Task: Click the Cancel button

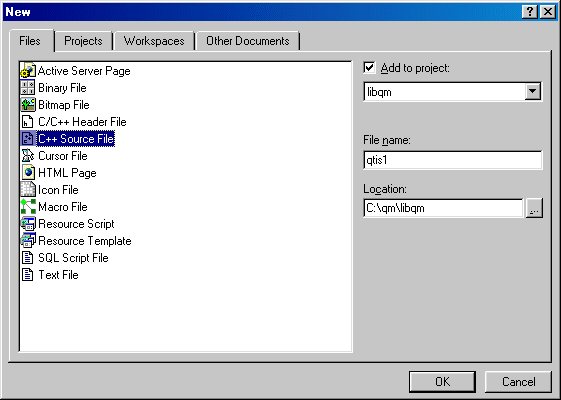Action: (x=518, y=382)
